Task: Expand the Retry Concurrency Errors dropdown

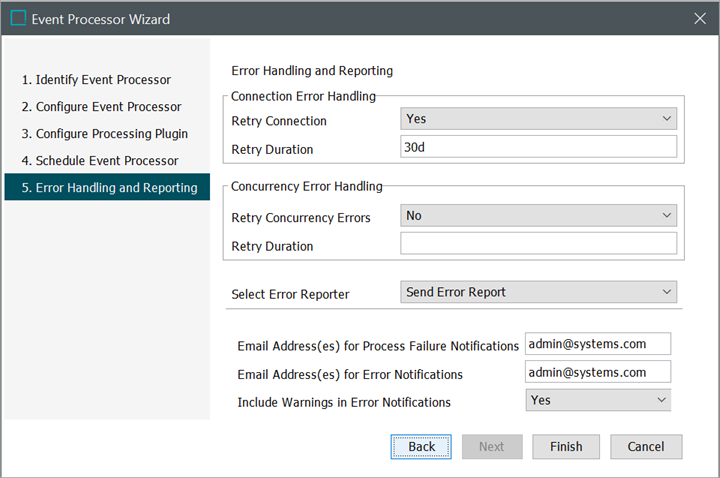Action: coord(537,215)
